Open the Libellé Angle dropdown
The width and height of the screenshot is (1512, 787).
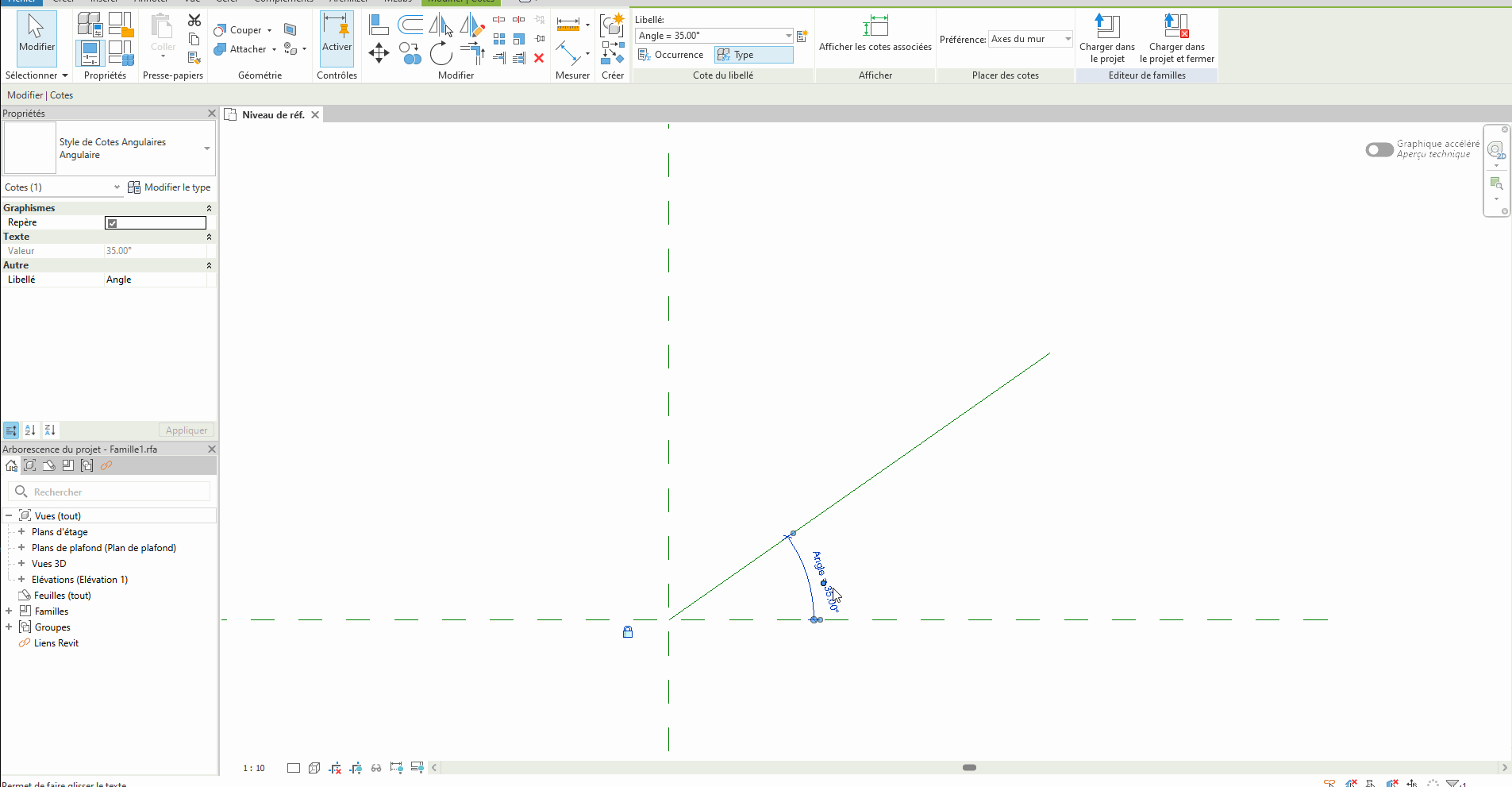pyautogui.click(x=787, y=36)
